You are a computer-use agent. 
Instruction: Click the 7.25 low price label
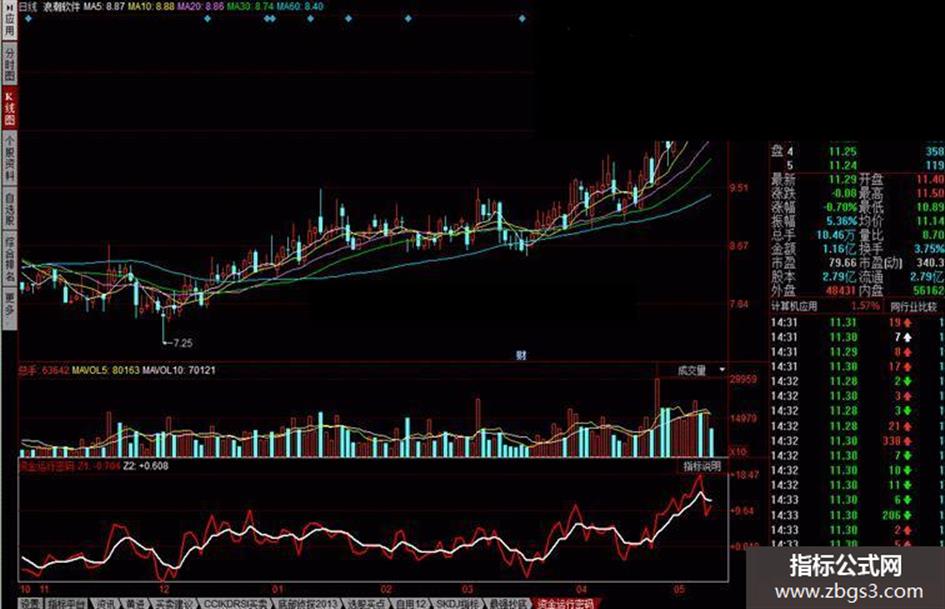[x=182, y=343]
